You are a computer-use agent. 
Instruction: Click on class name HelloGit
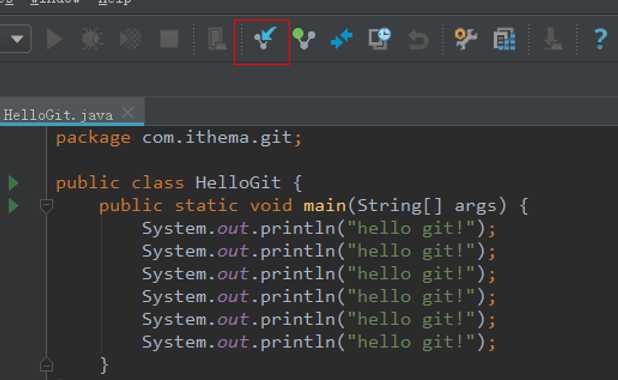point(238,183)
